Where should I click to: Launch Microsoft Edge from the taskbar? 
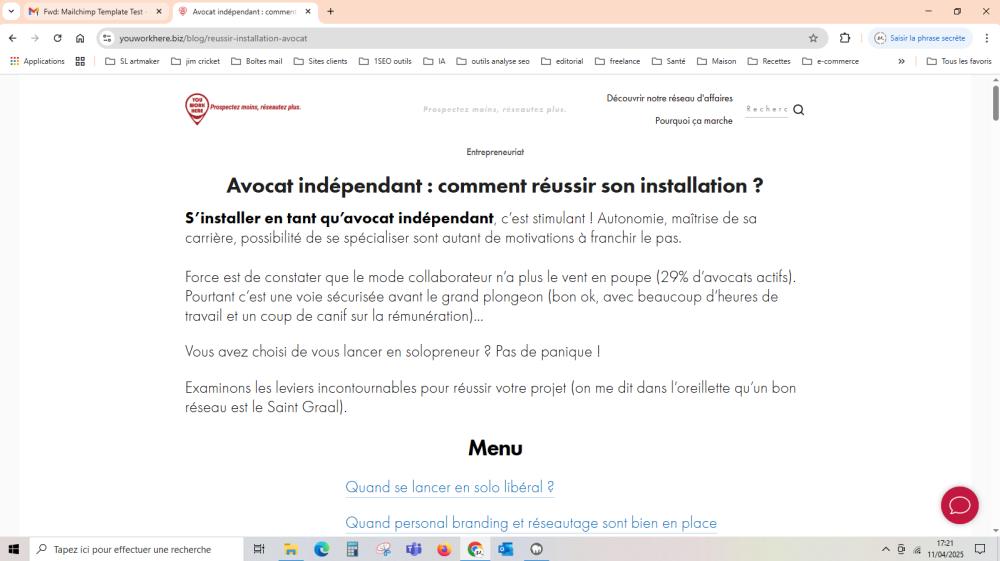click(321, 549)
